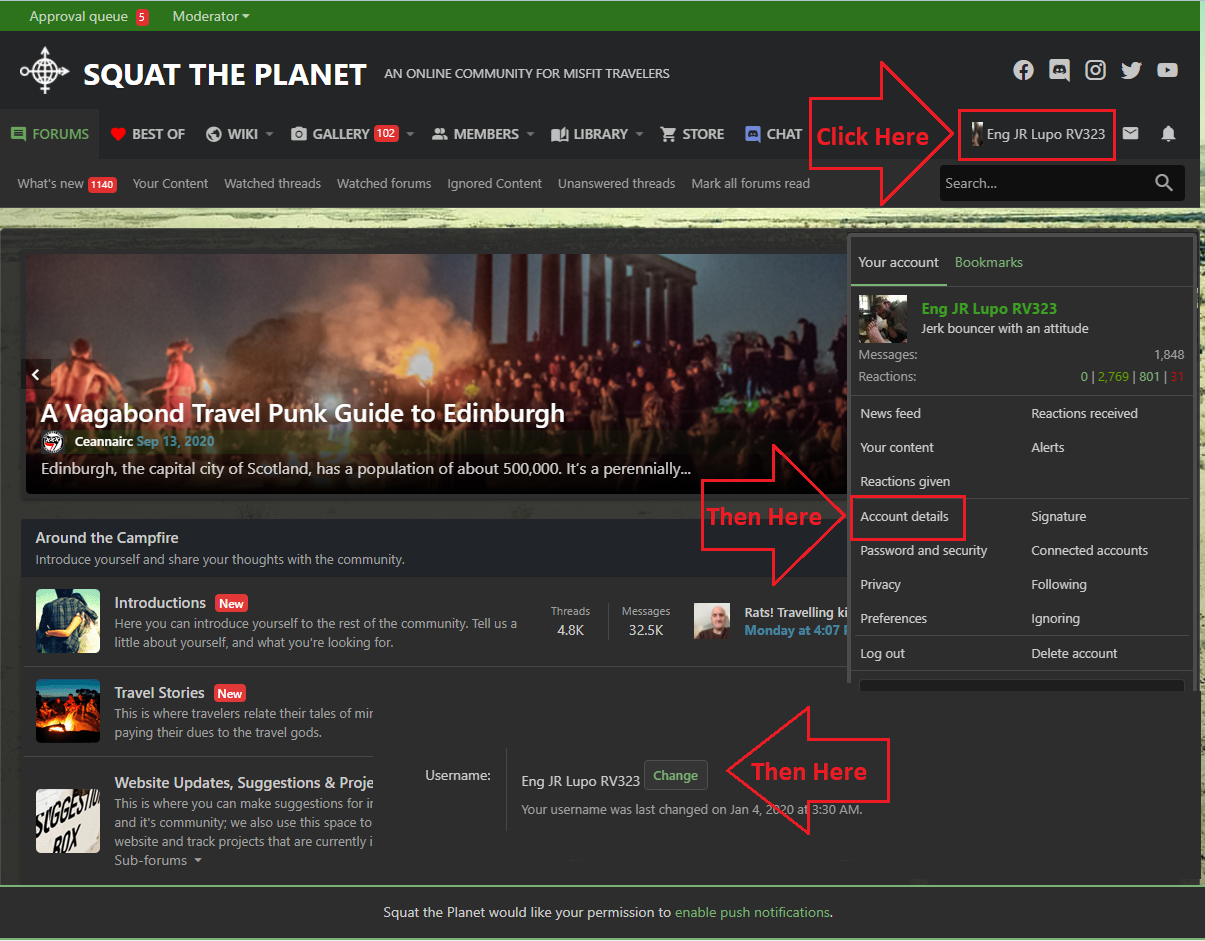
Task: Open the Travel Stories forum title
Action: 159,693
